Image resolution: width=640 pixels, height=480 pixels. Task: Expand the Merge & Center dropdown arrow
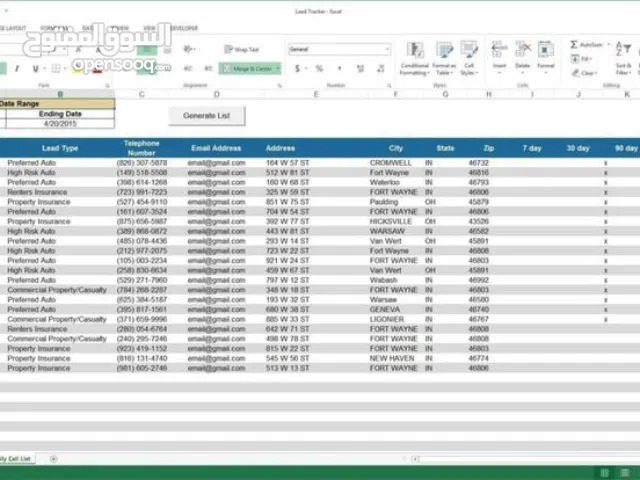[x=277, y=69]
